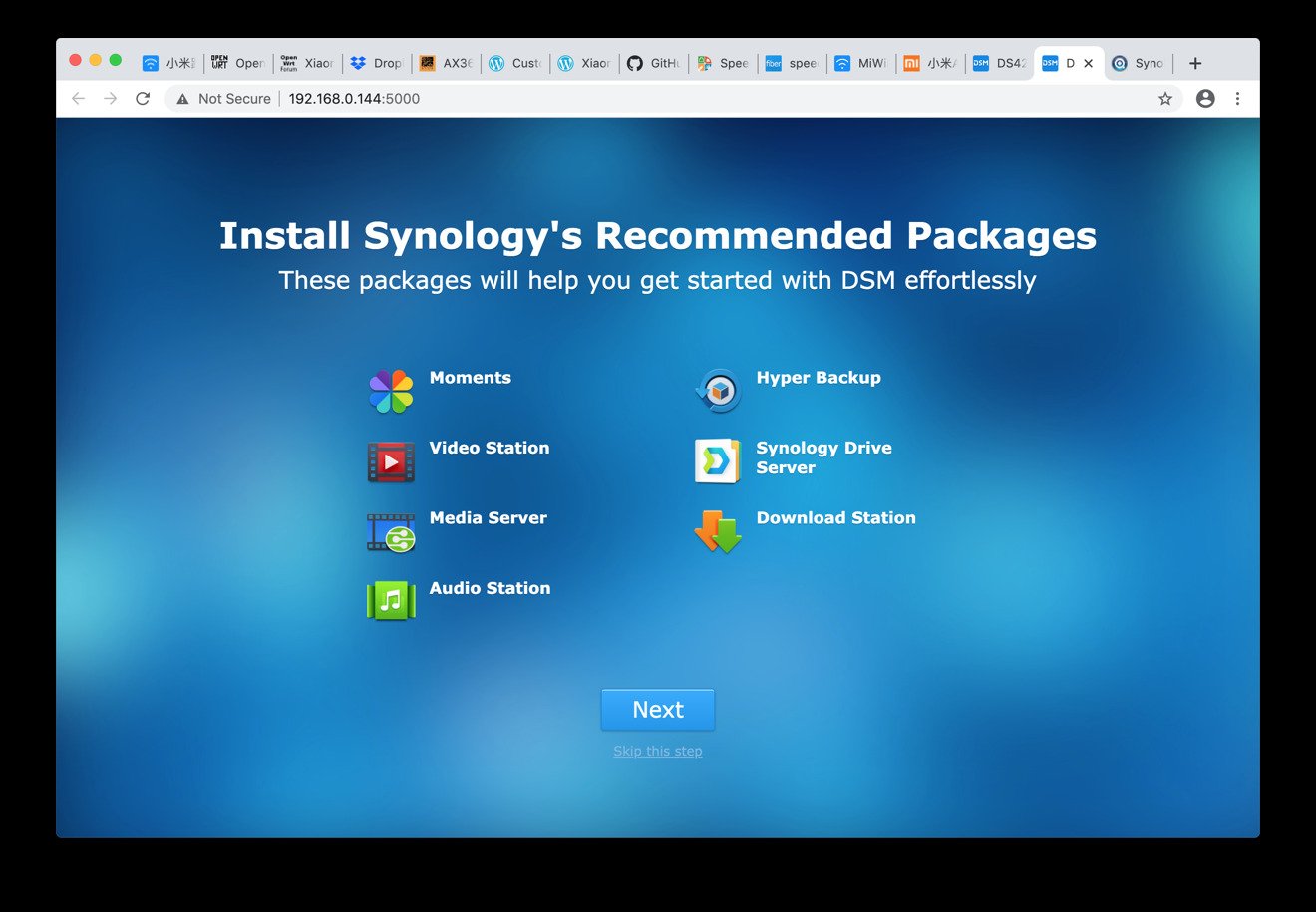Switch to the MiWiFi tab
Viewport: 1316px width, 912px height.
(x=860, y=63)
